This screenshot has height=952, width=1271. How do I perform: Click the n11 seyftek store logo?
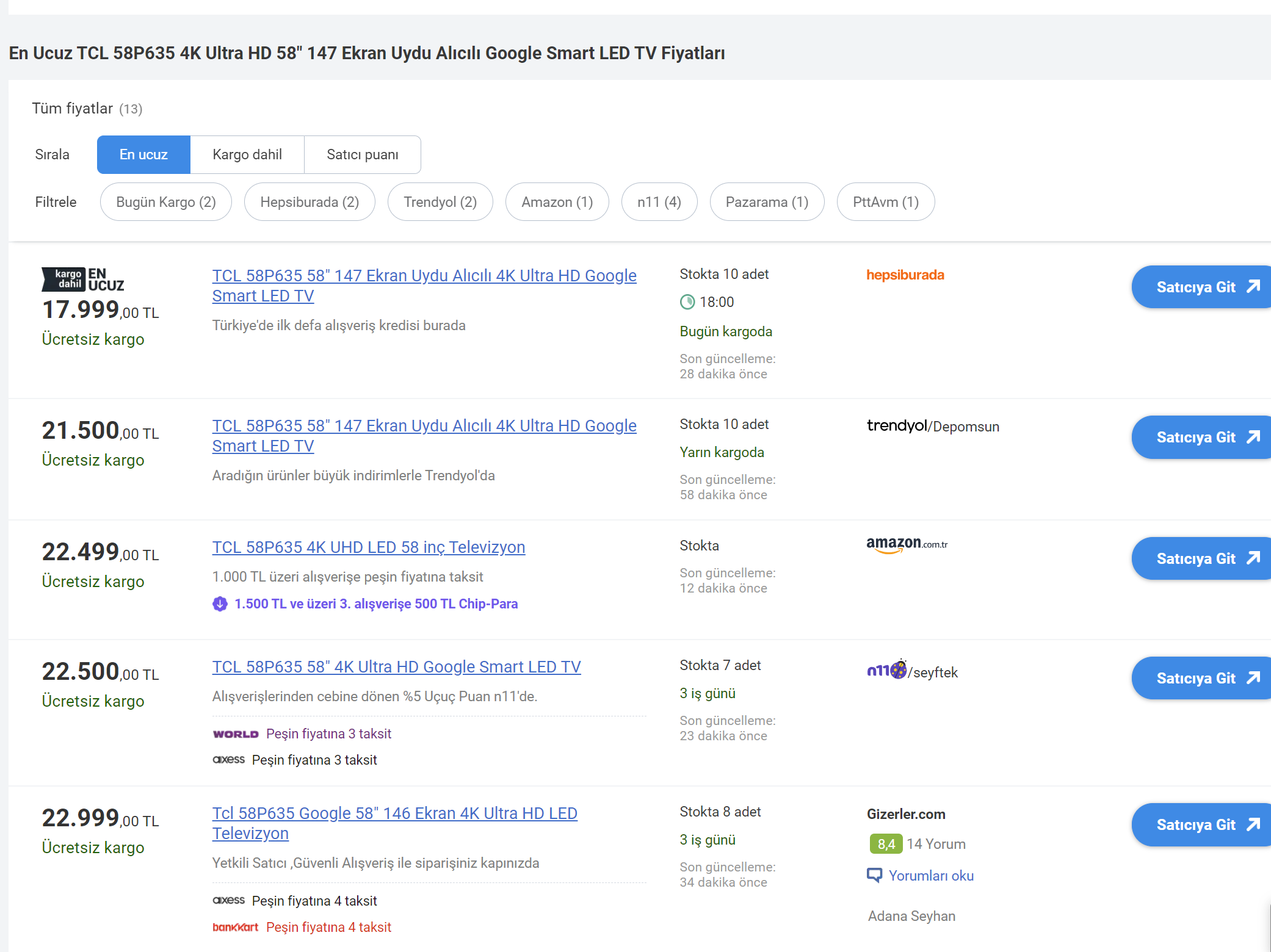point(912,671)
